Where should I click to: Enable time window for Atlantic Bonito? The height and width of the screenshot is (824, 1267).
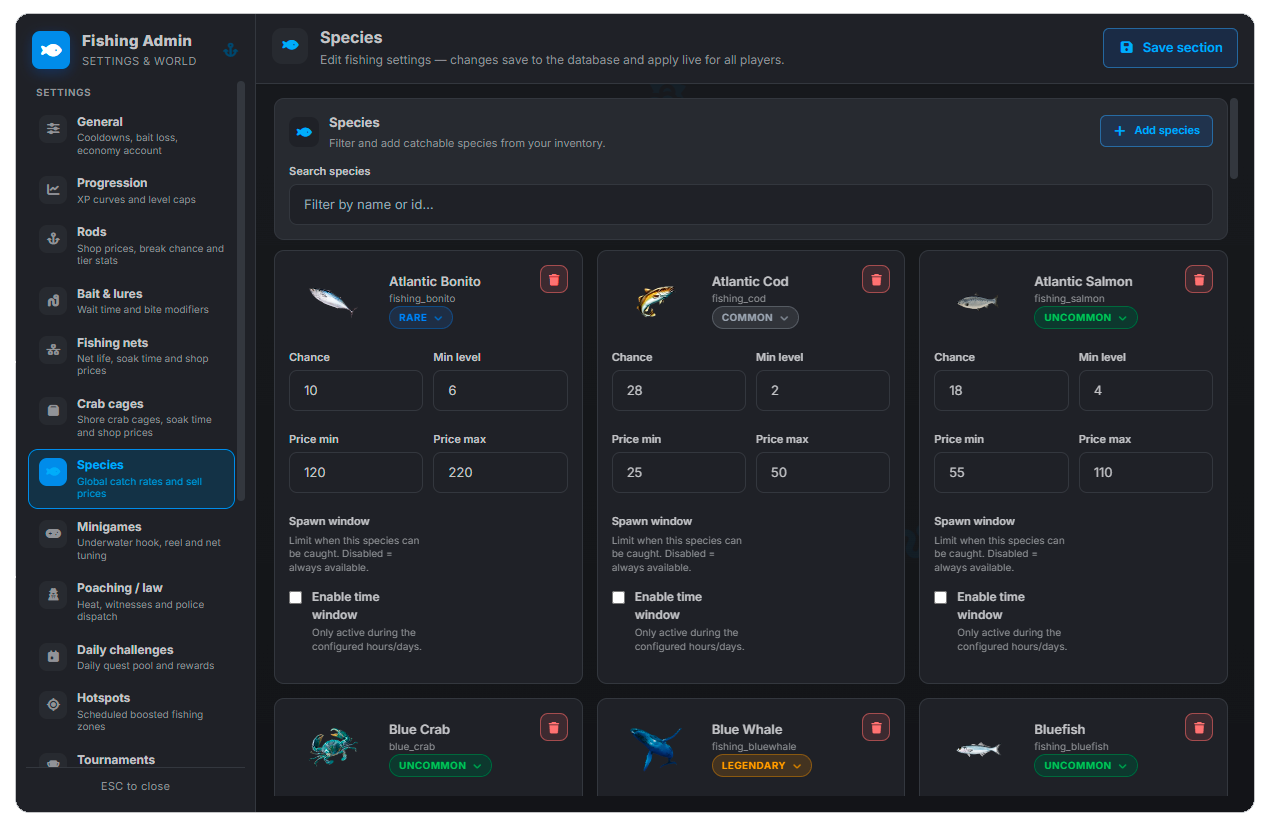[x=295, y=597]
